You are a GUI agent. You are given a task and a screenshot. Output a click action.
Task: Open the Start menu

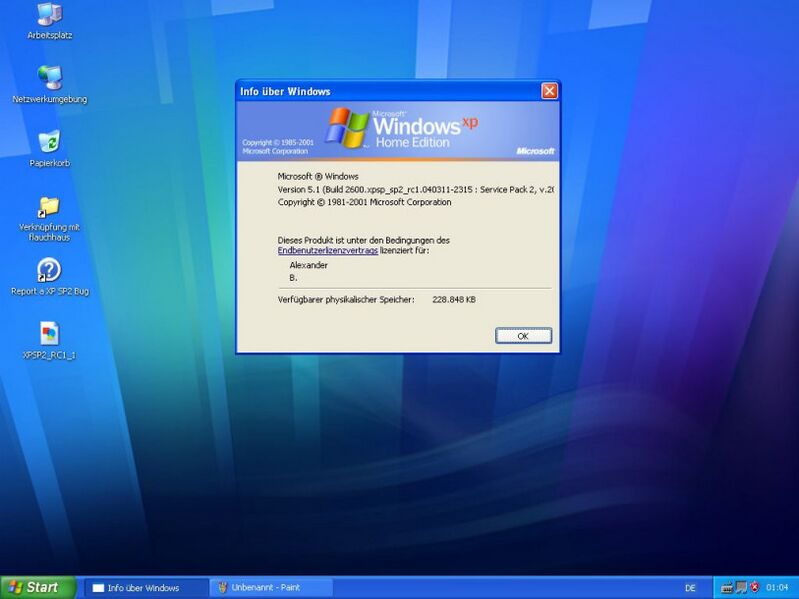click(38, 587)
